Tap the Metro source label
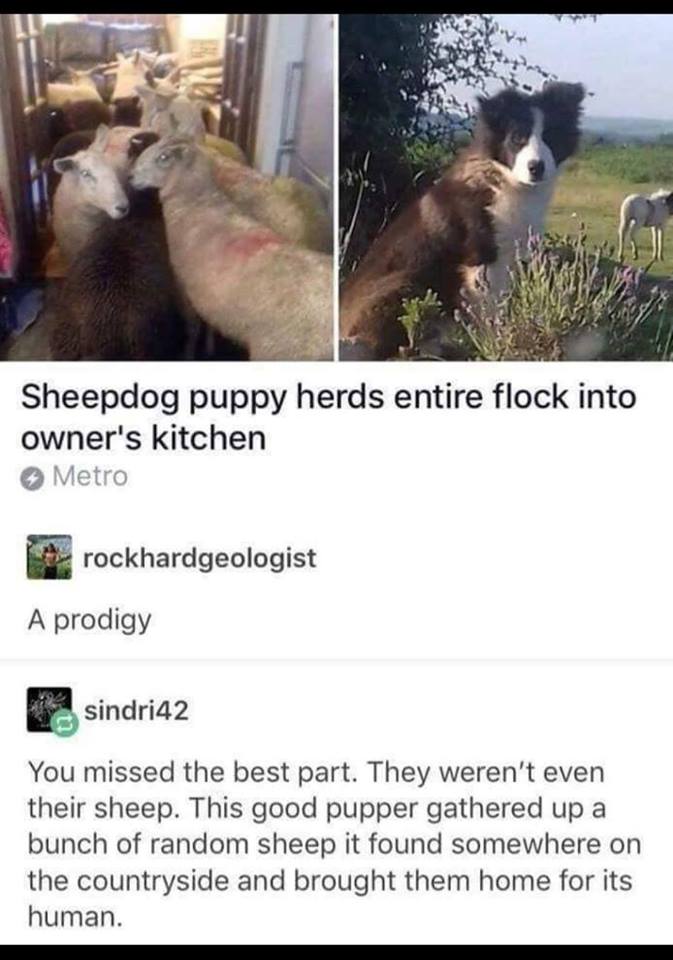Image resolution: width=673 pixels, height=960 pixels. 90,477
